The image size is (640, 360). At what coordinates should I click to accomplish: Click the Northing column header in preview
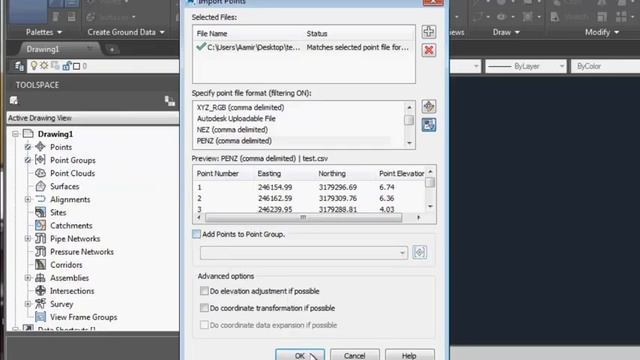(332, 173)
